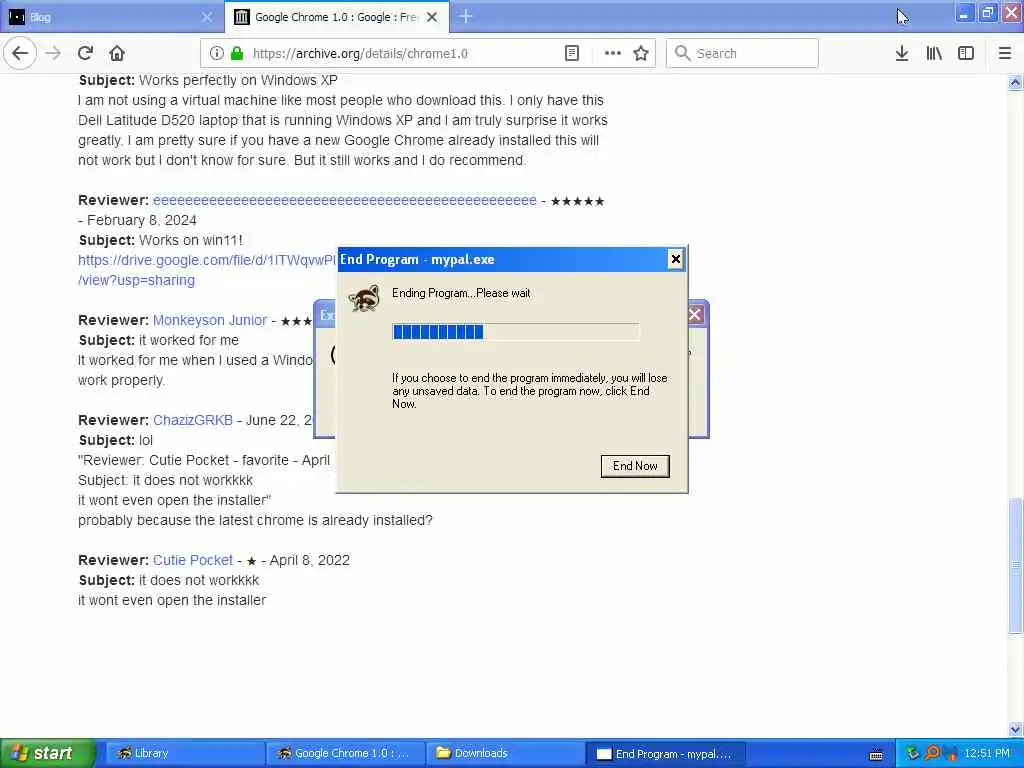Switch to Google Chrome 1.0 taskbar item
This screenshot has height=768, width=1024.
[x=345, y=753]
